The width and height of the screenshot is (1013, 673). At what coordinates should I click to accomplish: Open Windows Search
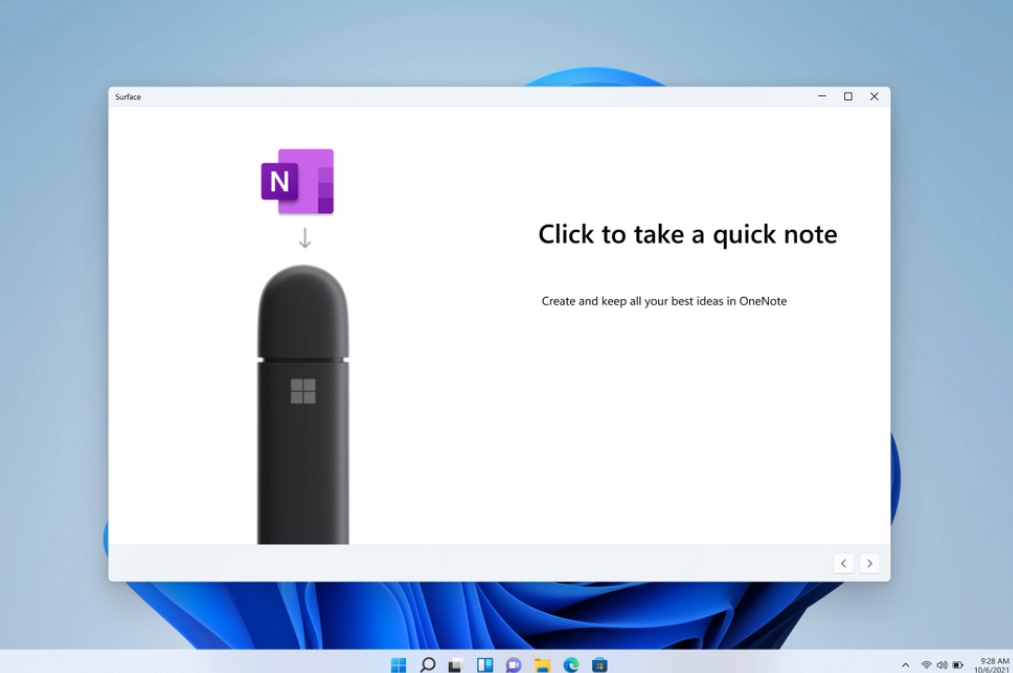coord(427,664)
